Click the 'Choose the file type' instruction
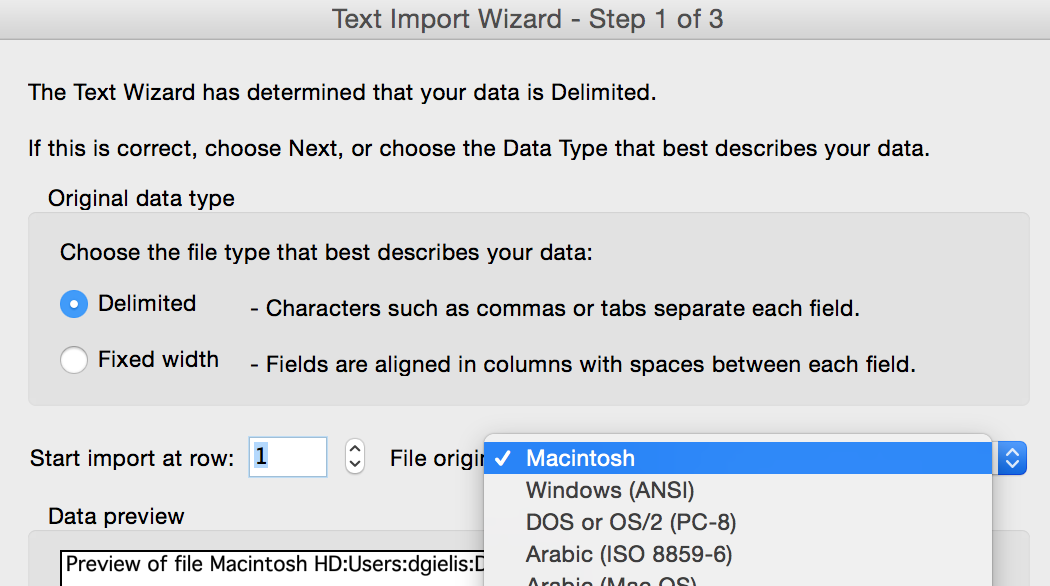 pyautogui.click(x=326, y=252)
